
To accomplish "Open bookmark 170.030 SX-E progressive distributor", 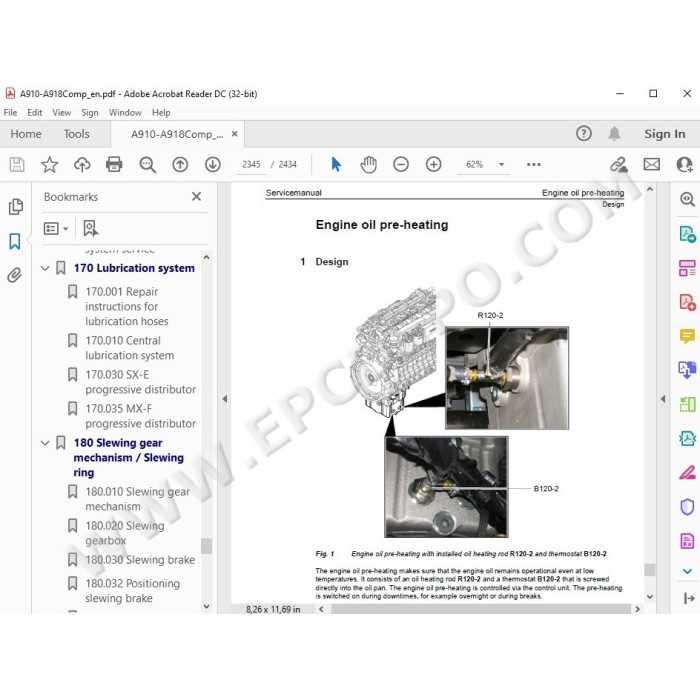I will click(140, 382).
